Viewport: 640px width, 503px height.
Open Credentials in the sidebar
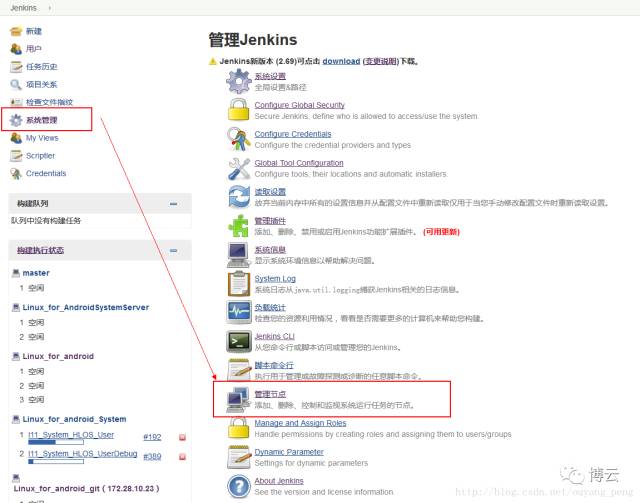[x=46, y=174]
